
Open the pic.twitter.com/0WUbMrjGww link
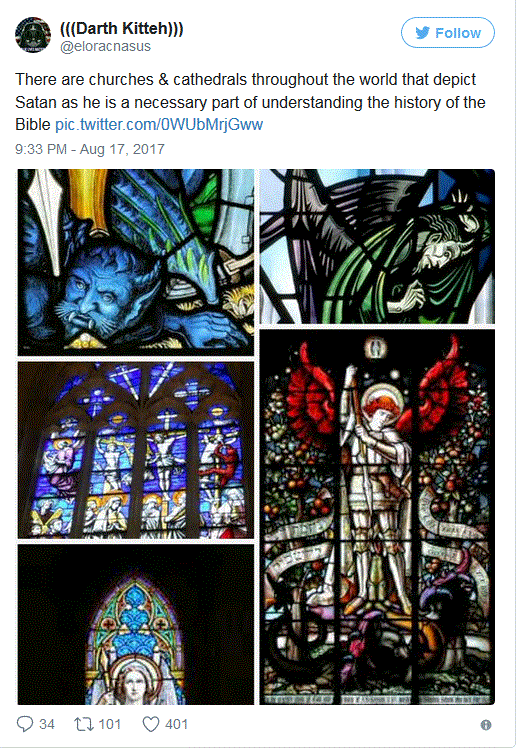(159, 125)
